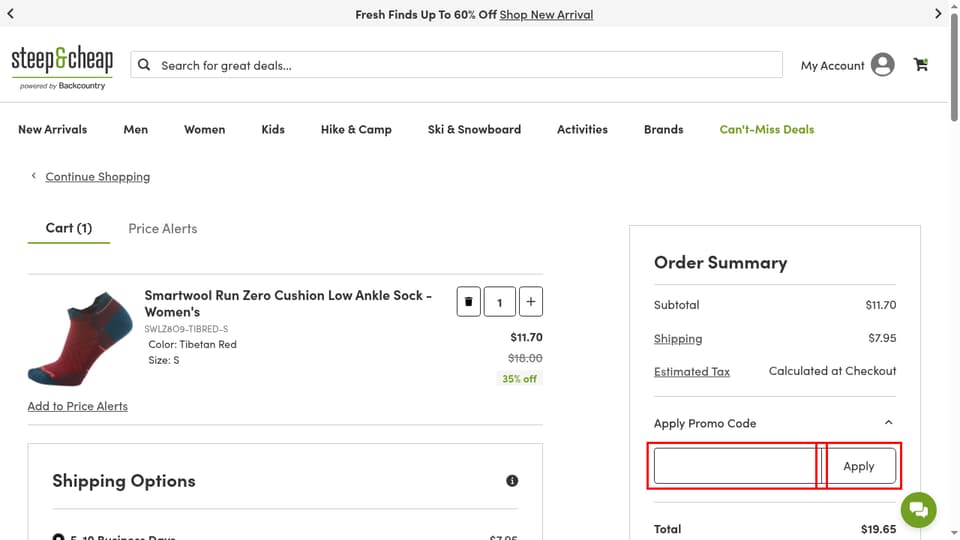Click the Color: Tibetan Red text
The image size is (960, 540).
click(192, 344)
